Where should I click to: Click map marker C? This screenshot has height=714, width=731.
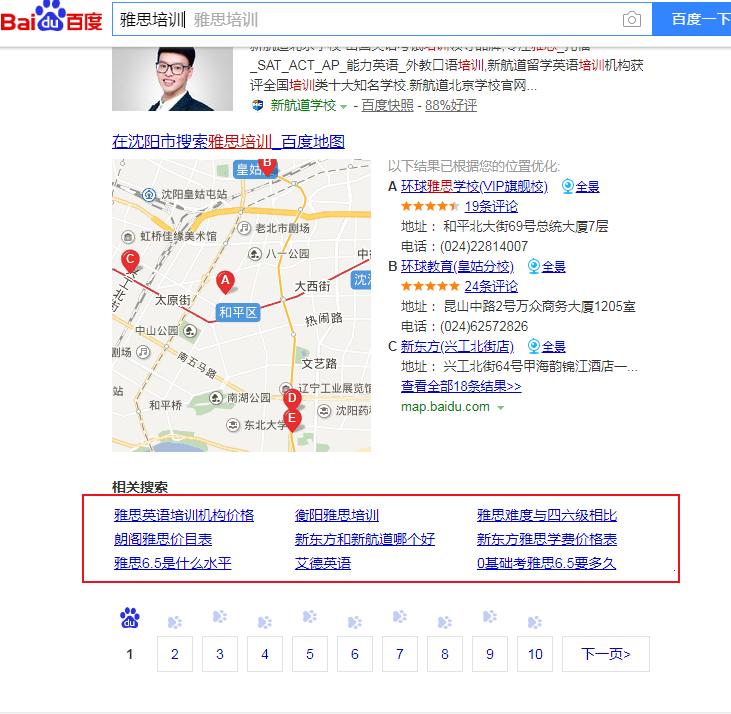(130, 261)
